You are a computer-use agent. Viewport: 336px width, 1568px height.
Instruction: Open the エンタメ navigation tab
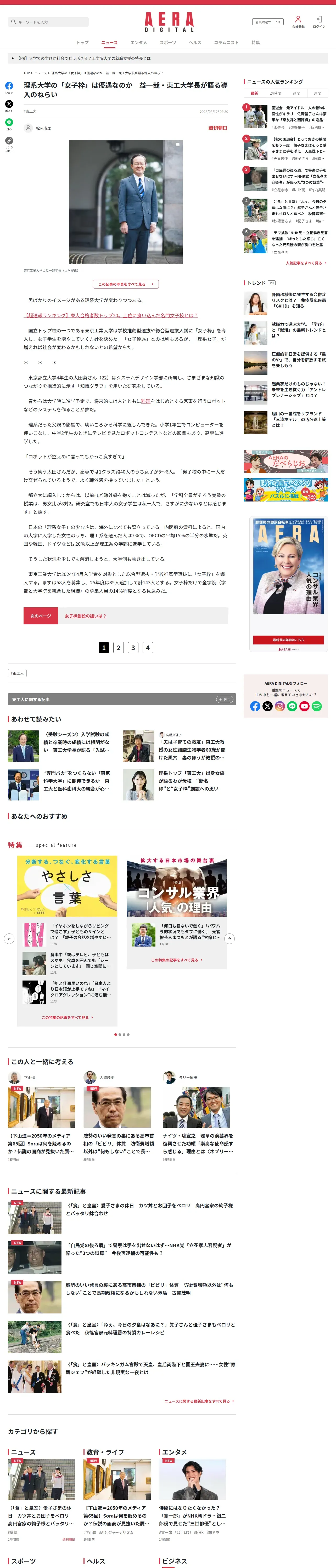(x=138, y=43)
